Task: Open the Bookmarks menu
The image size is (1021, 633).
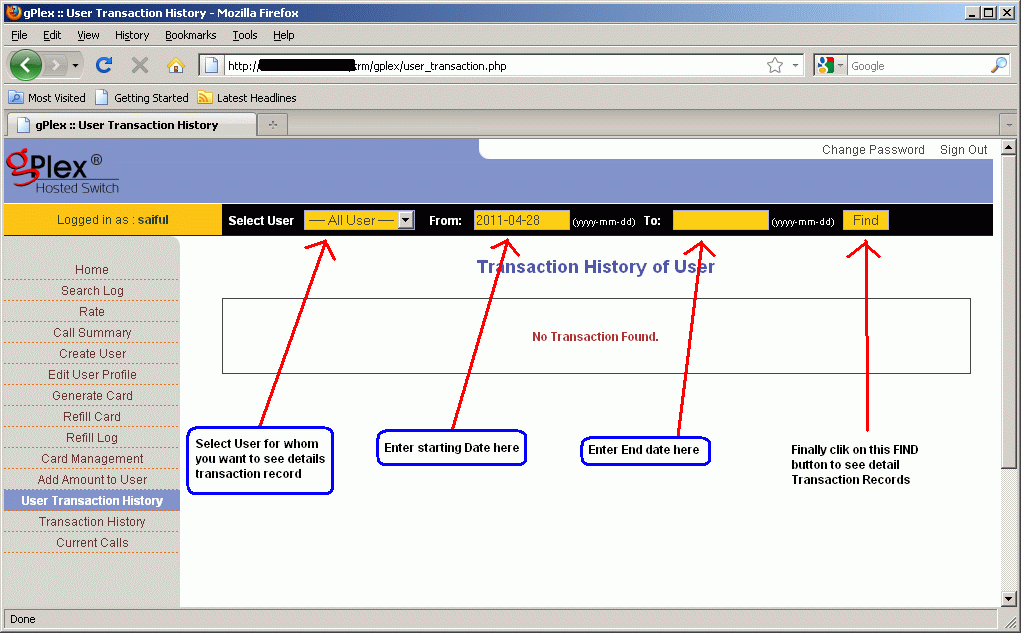Action: coord(190,35)
